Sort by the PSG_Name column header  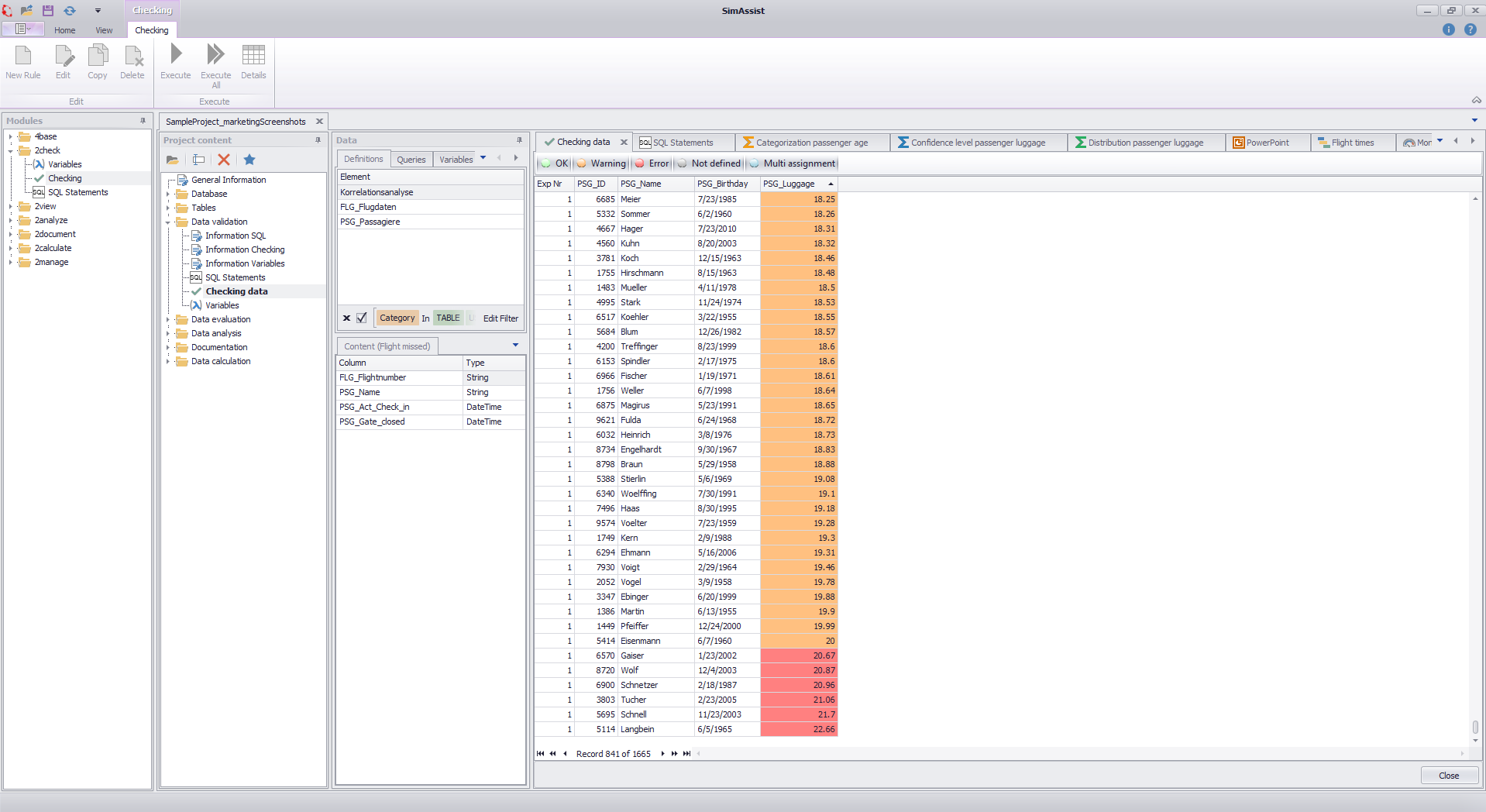656,184
